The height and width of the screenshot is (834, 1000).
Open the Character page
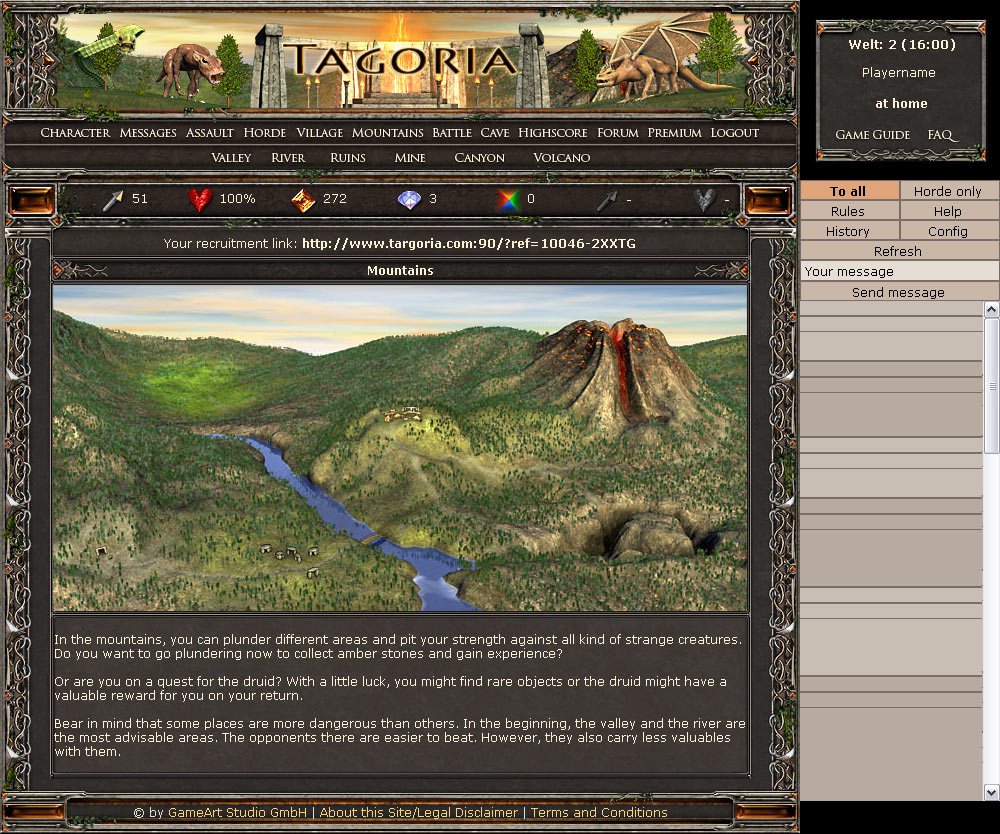coord(75,133)
